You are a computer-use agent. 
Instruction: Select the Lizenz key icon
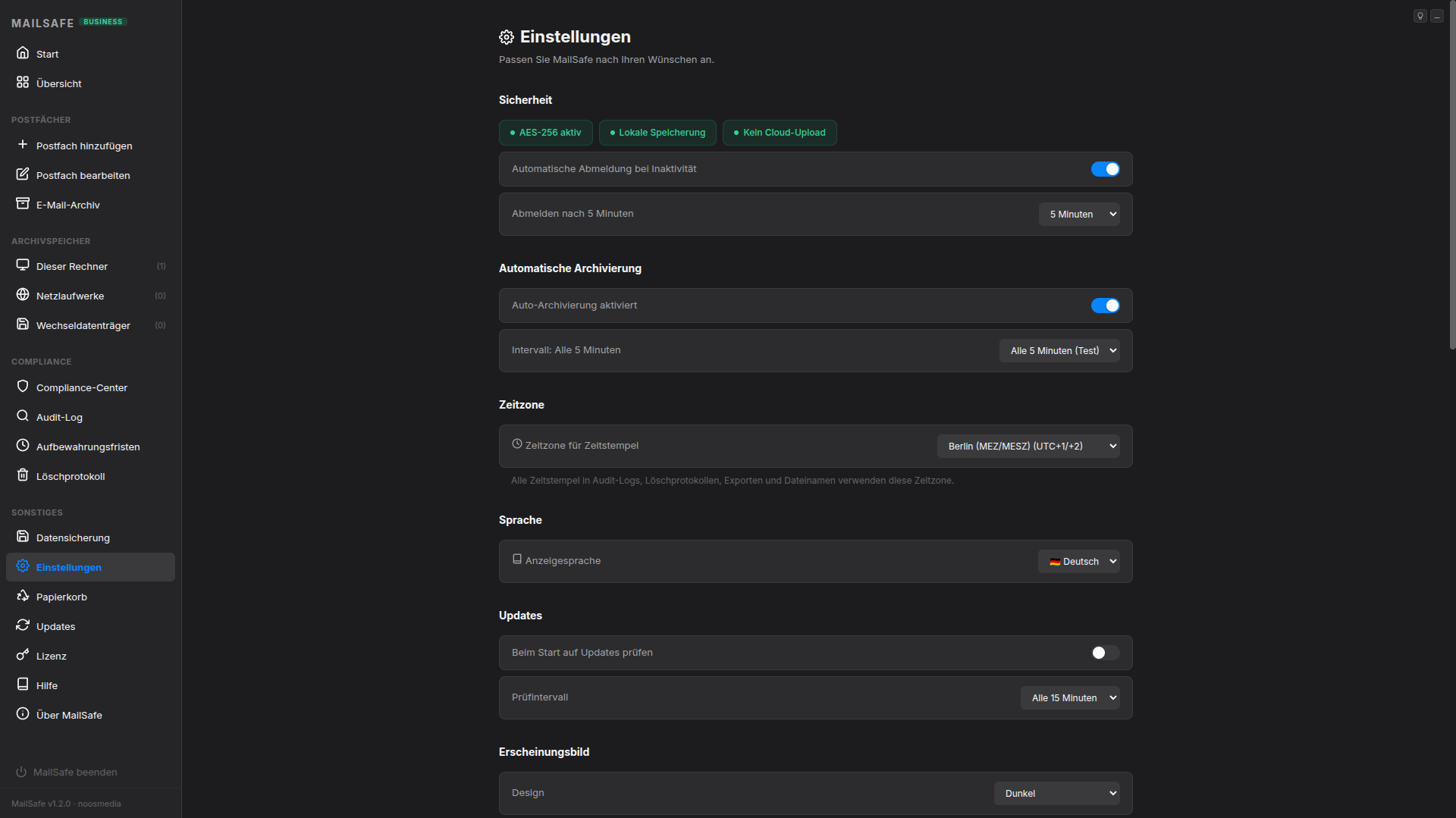click(x=23, y=655)
